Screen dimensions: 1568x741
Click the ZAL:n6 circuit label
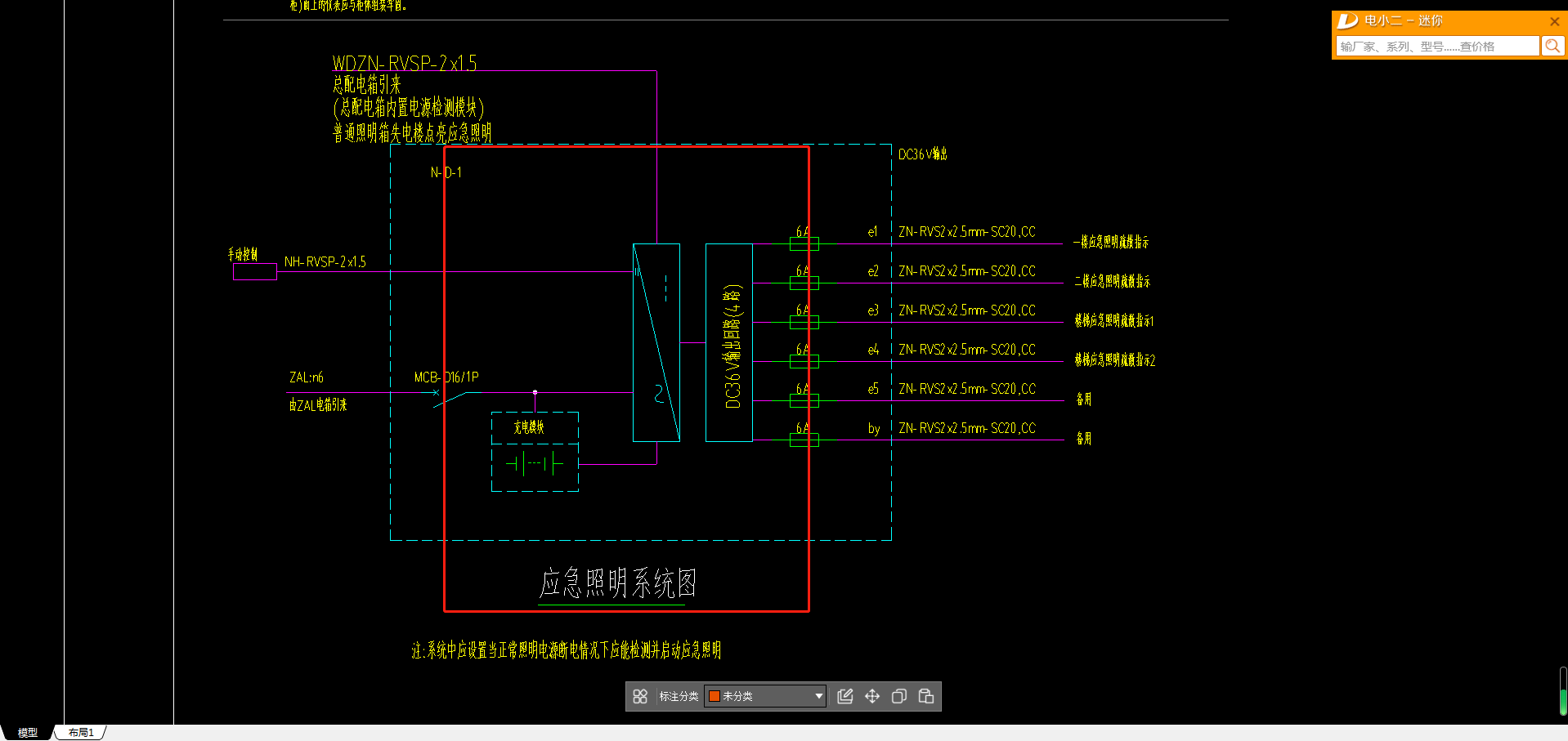307,377
